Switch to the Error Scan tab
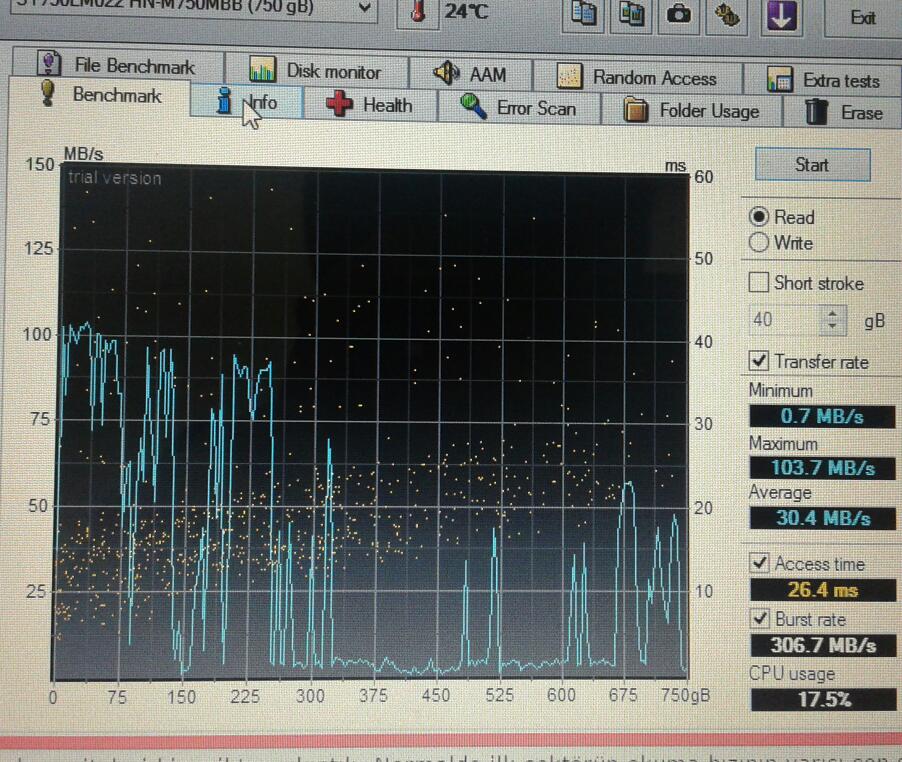The height and width of the screenshot is (762, 902). pos(518,108)
